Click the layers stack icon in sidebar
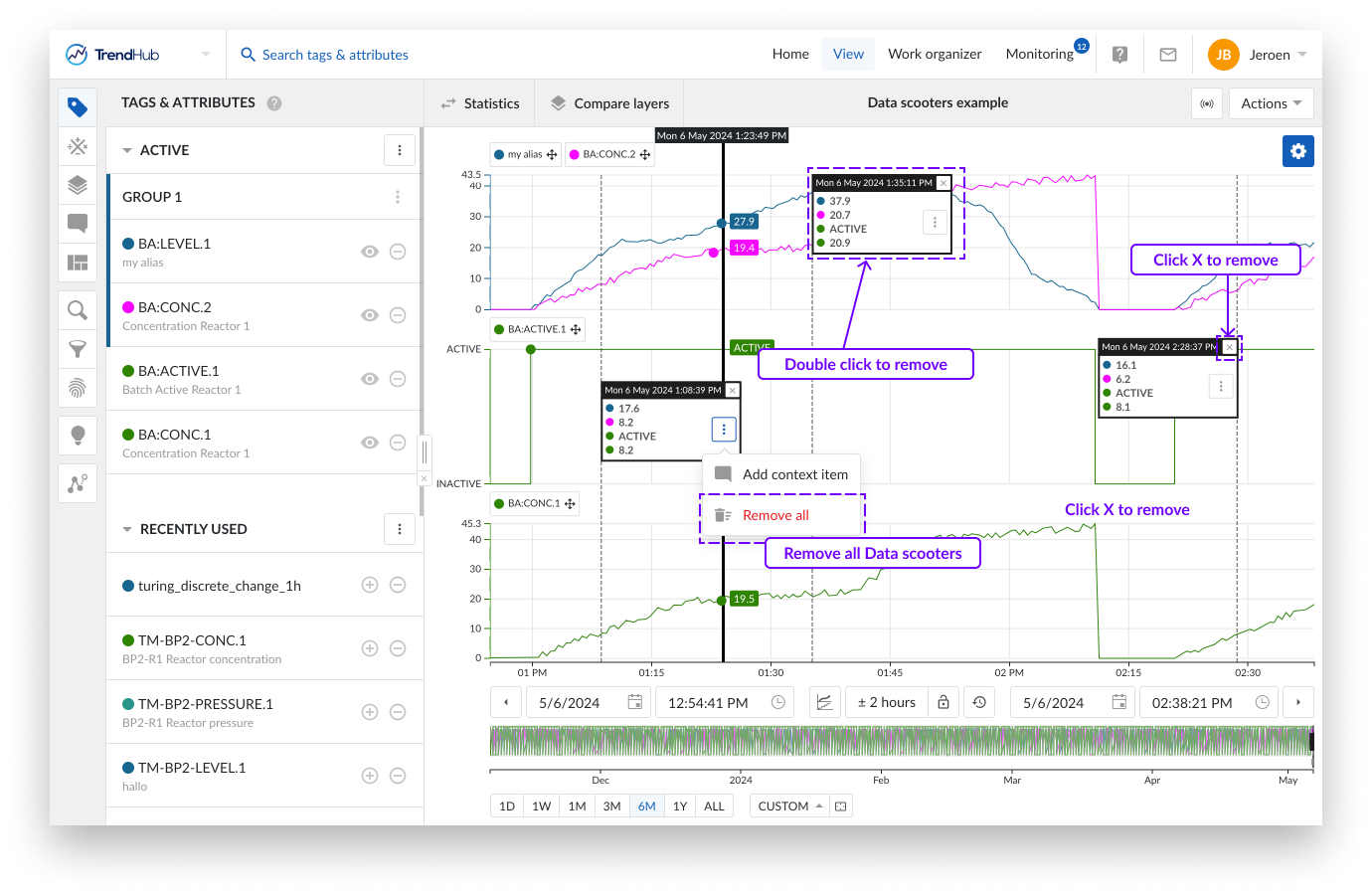 click(x=78, y=185)
